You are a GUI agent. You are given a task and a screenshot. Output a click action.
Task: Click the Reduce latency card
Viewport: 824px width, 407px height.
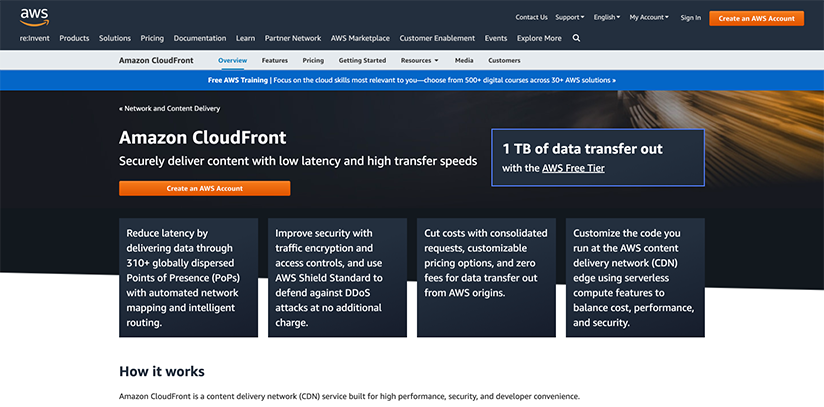coord(189,278)
